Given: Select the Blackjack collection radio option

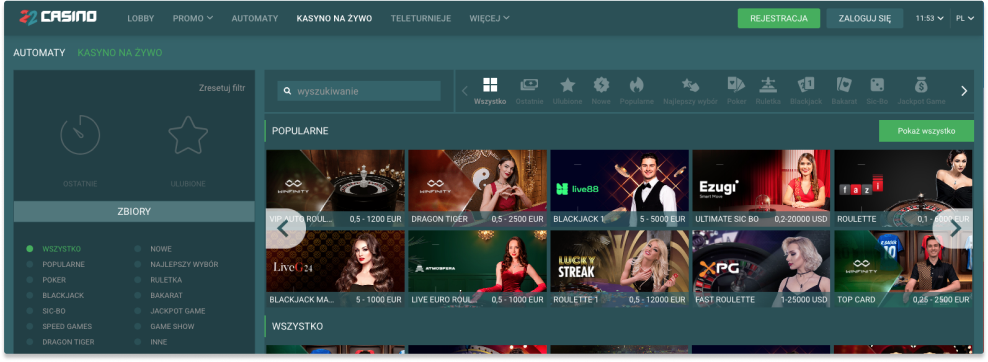Looking at the screenshot, I should [30, 295].
